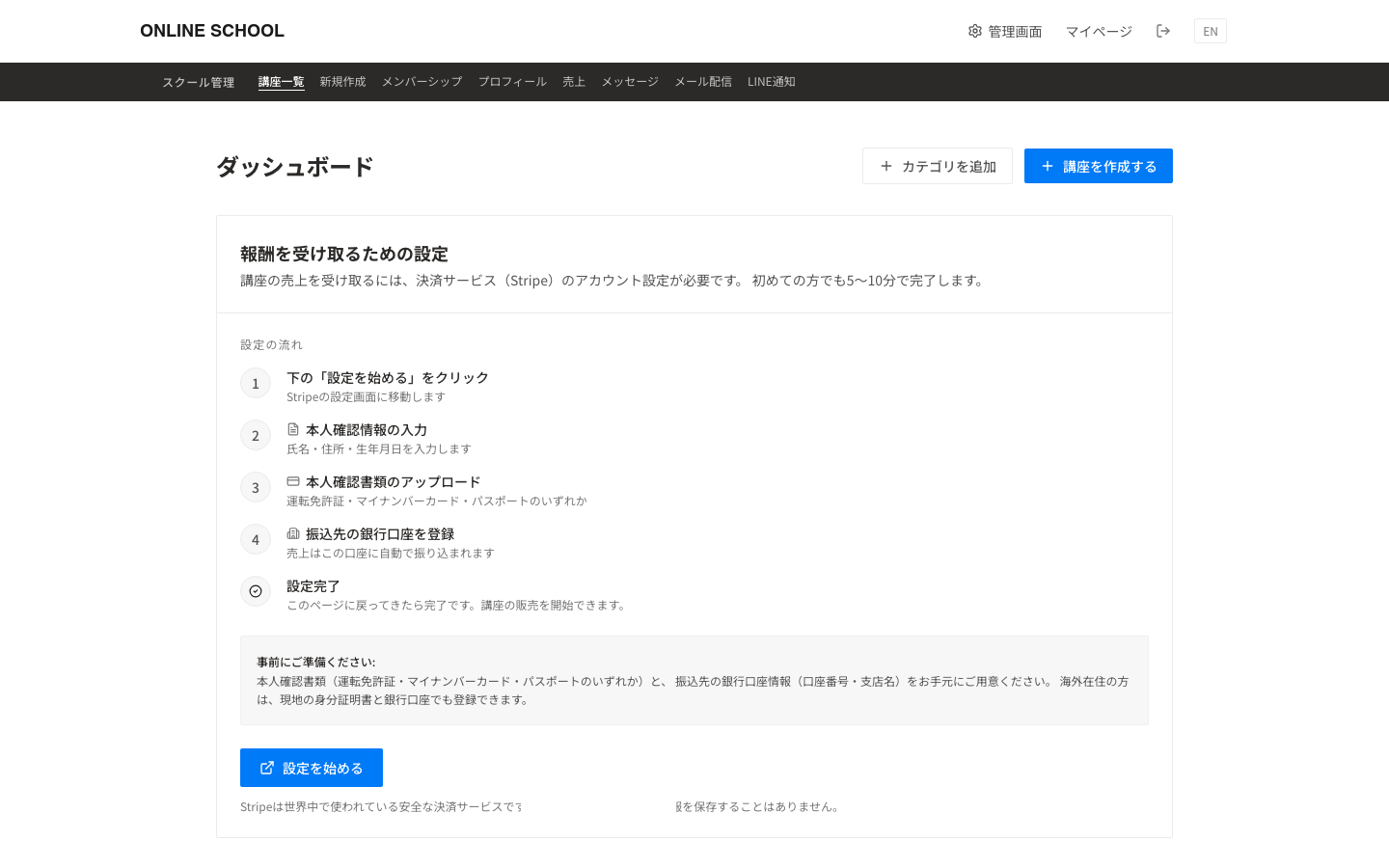Open マイページ from the header

coord(1099,31)
